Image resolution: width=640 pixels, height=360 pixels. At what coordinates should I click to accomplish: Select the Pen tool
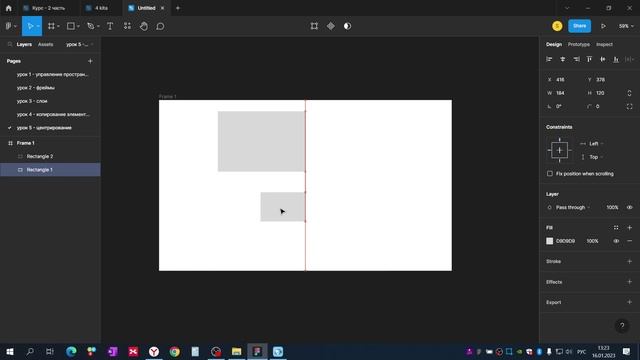click(x=91, y=26)
